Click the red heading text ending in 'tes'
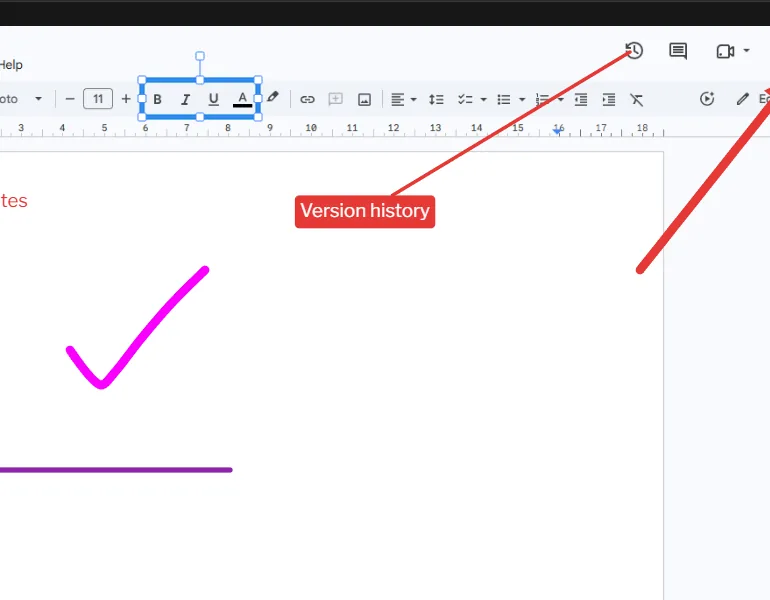 pyautogui.click(x=14, y=201)
